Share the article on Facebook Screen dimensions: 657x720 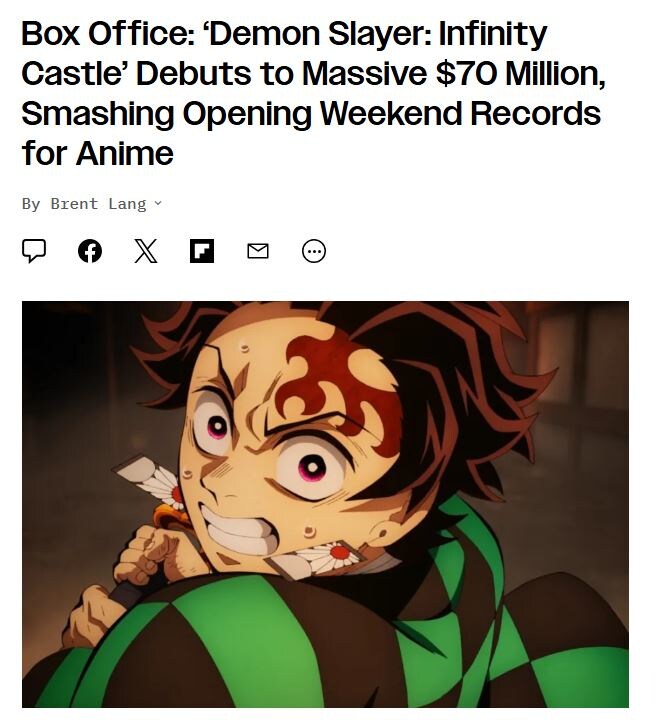click(90, 251)
